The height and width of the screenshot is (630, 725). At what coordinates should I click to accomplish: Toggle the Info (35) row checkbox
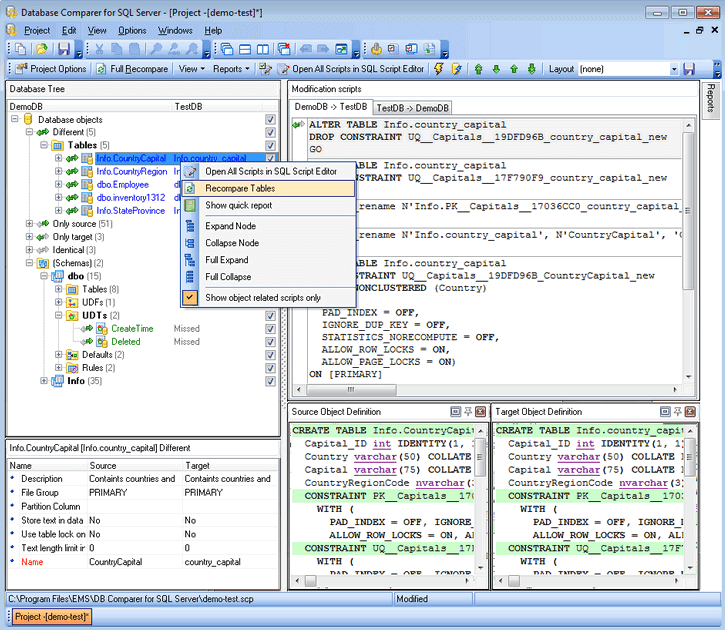(270, 381)
